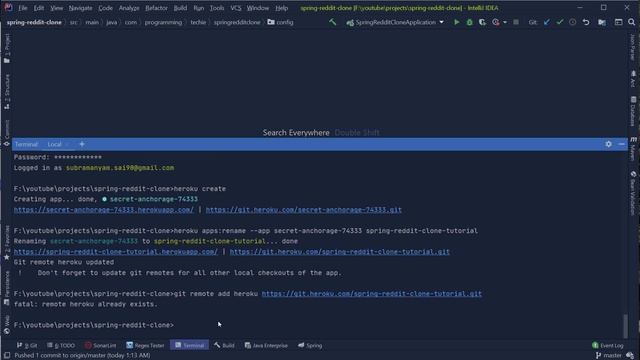Toggle the Favorites tool window sidebar button

(x=7, y=242)
